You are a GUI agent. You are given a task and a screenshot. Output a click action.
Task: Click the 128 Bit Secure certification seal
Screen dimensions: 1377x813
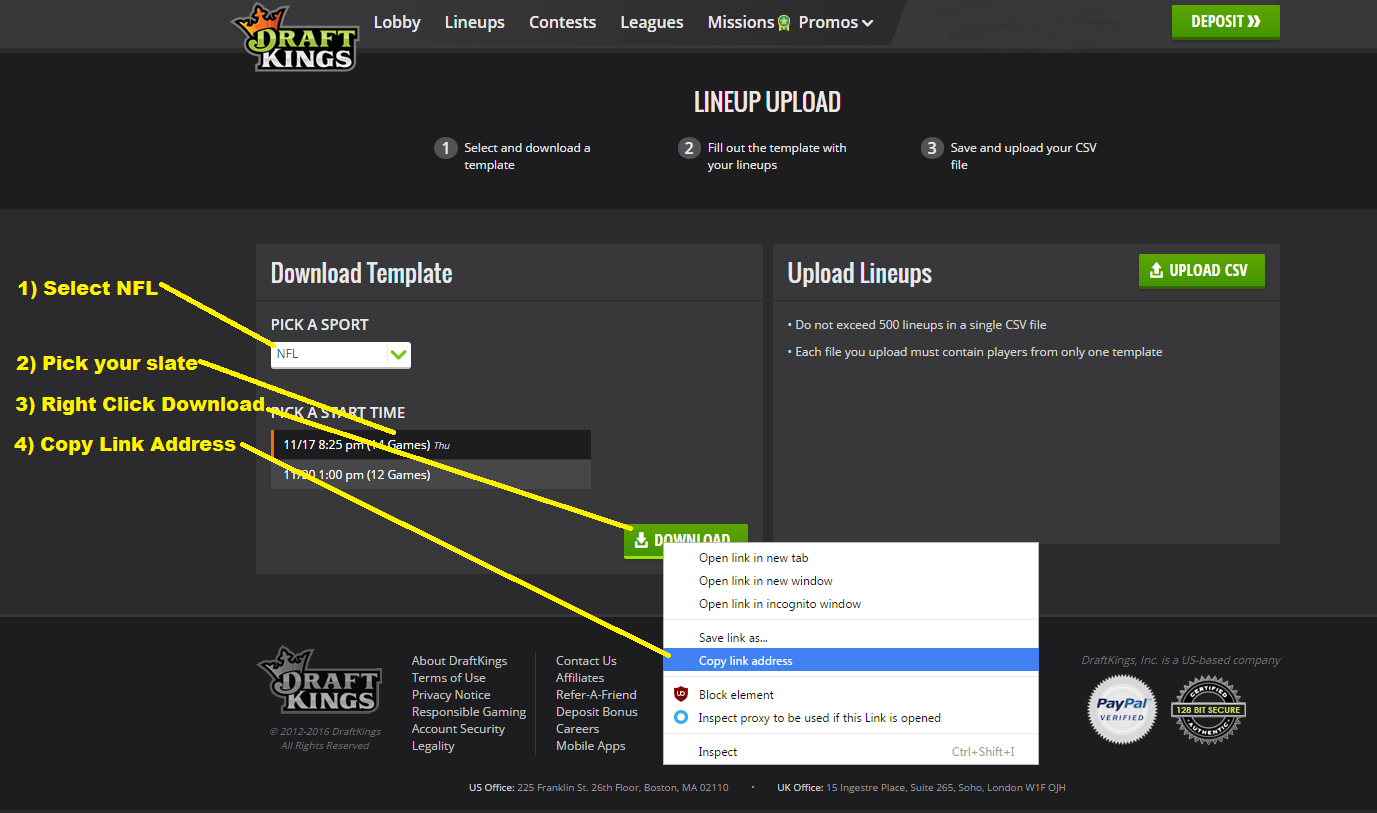tap(1208, 710)
